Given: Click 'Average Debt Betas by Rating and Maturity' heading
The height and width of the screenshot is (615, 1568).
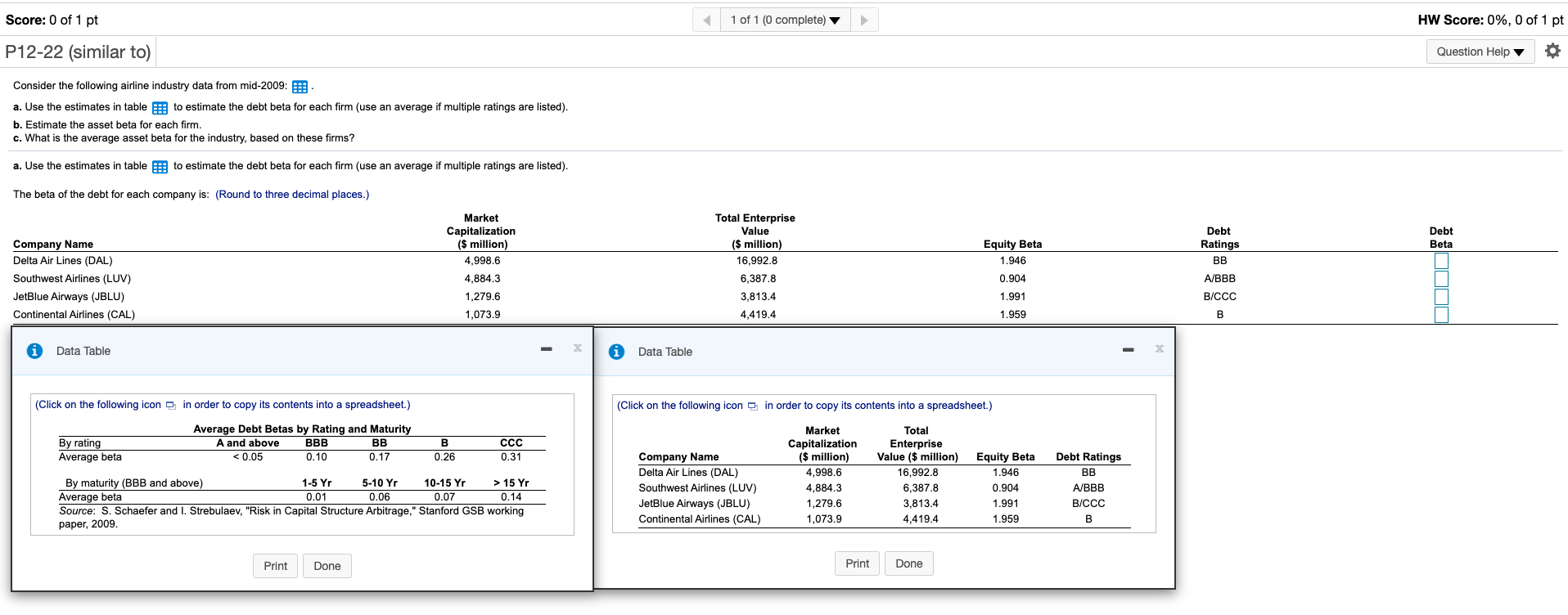Looking at the screenshot, I should click(x=302, y=429).
